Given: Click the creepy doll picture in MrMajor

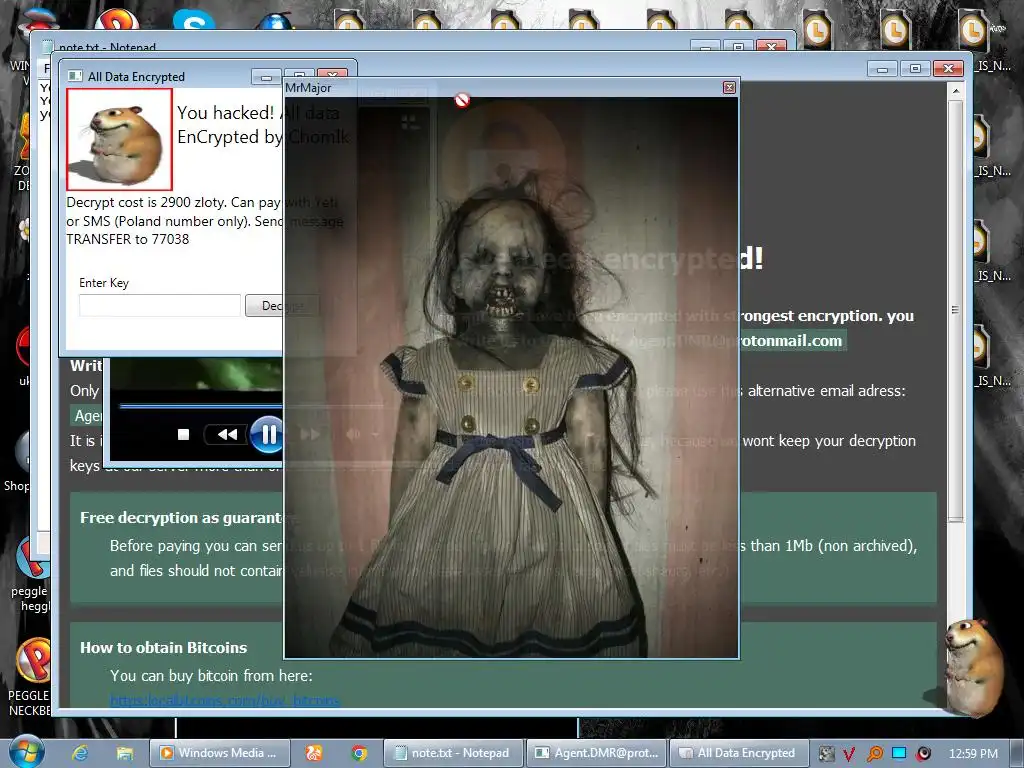Looking at the screenshot, I should click(511, 377).
